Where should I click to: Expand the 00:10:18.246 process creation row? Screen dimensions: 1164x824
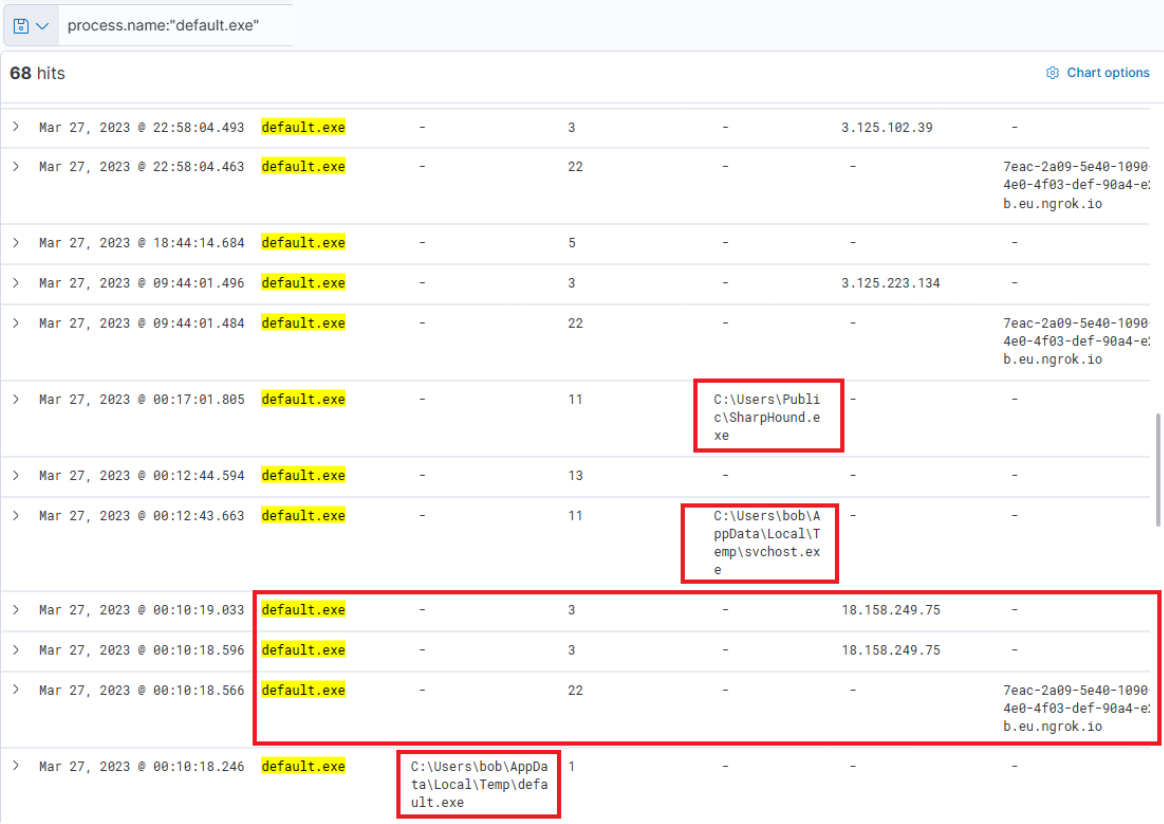(x=15, y=766)
